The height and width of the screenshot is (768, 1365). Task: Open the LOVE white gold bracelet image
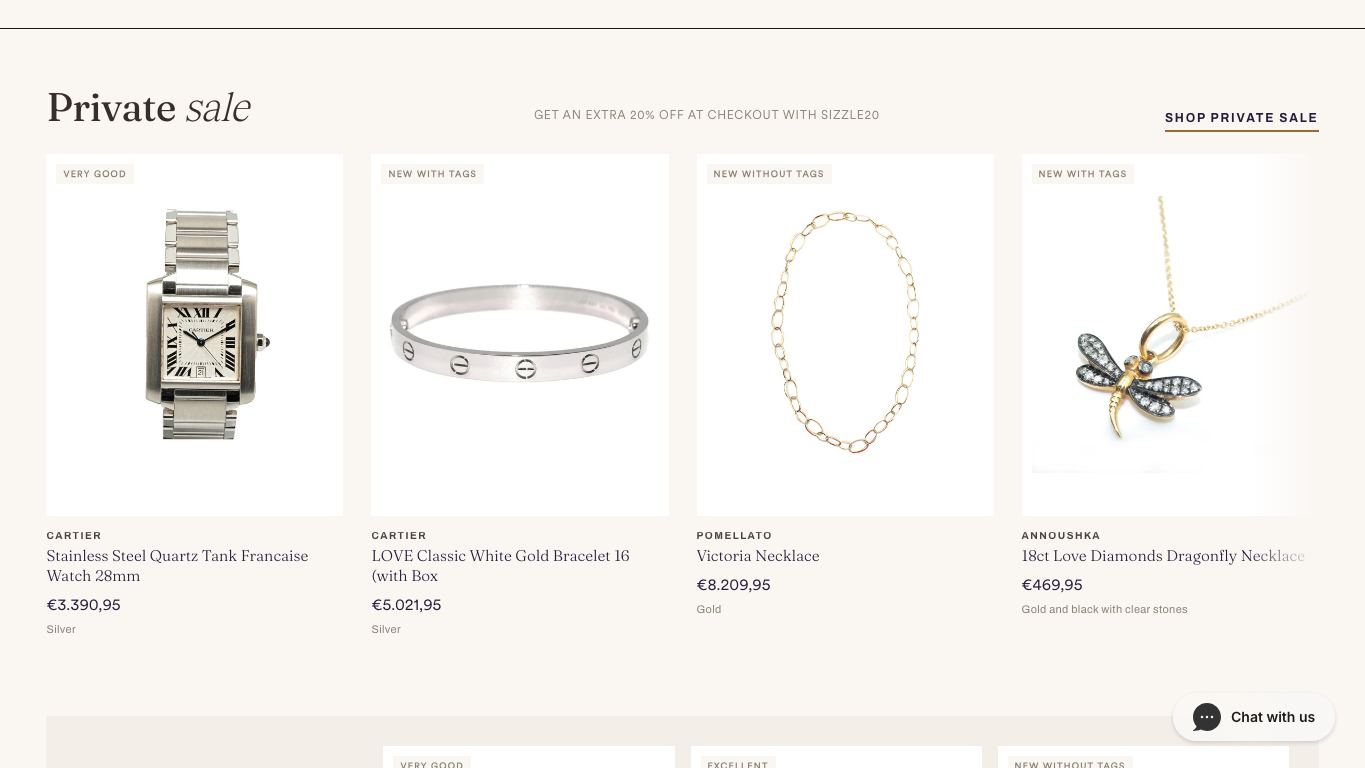pos(520,335)
